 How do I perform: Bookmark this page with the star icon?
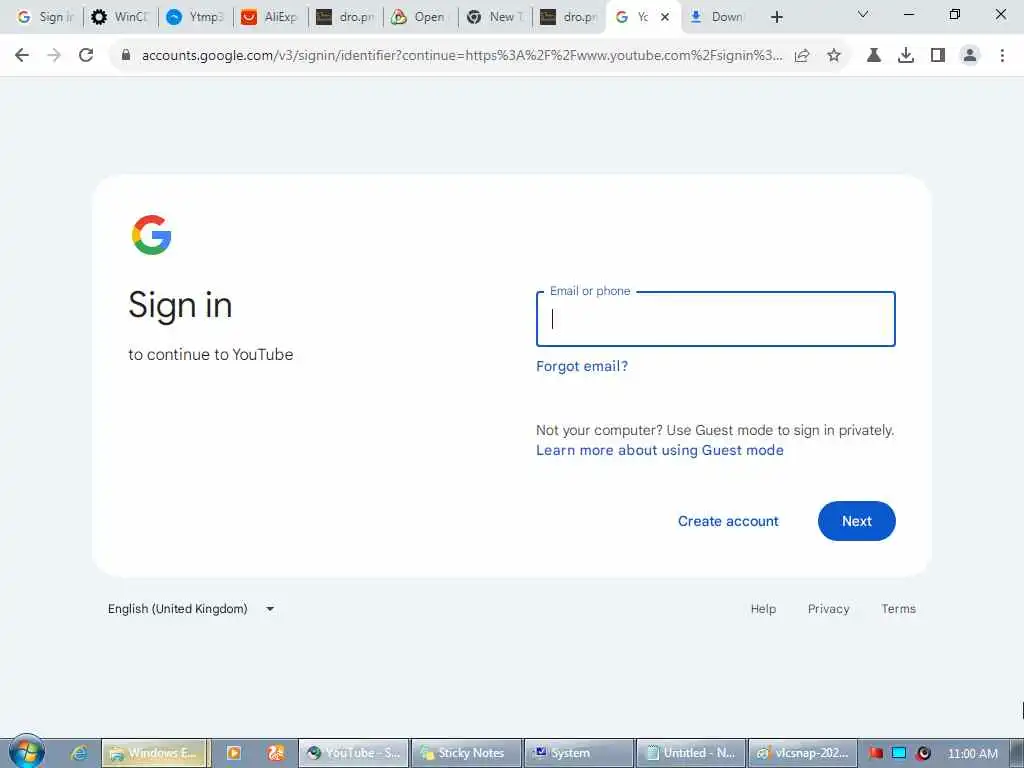click(x=834, y=56)
